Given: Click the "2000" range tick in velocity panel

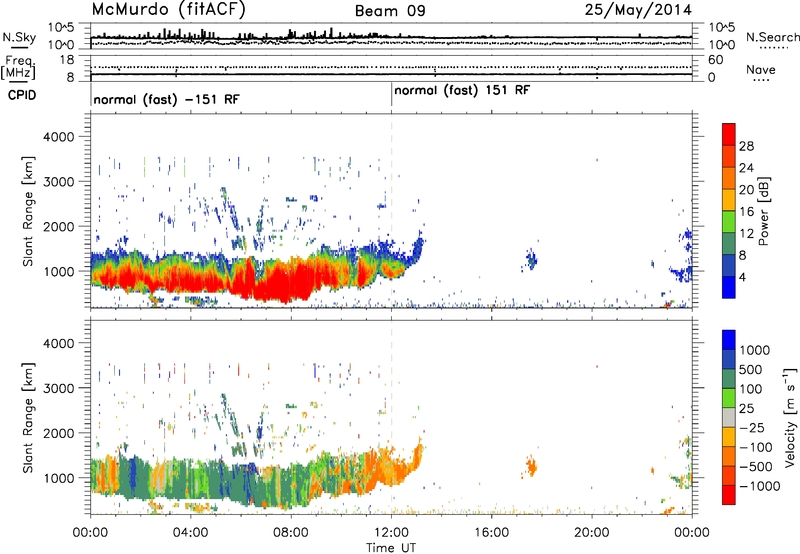Looking at the screenshot, I should pyautogui.click(x=58, y=433).
